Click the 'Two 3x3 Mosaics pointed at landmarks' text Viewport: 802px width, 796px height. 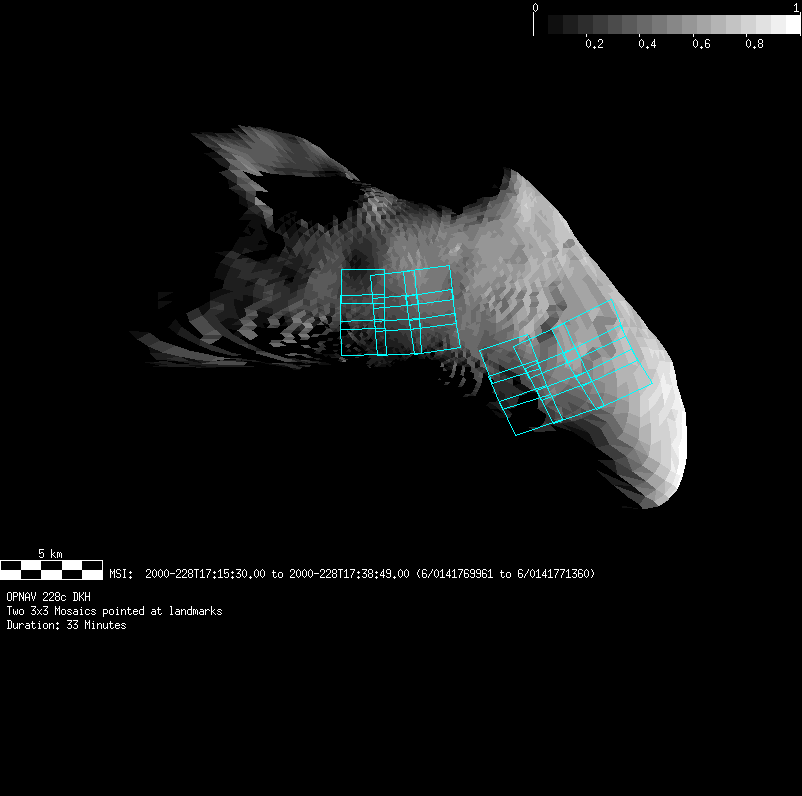(114, 611)
